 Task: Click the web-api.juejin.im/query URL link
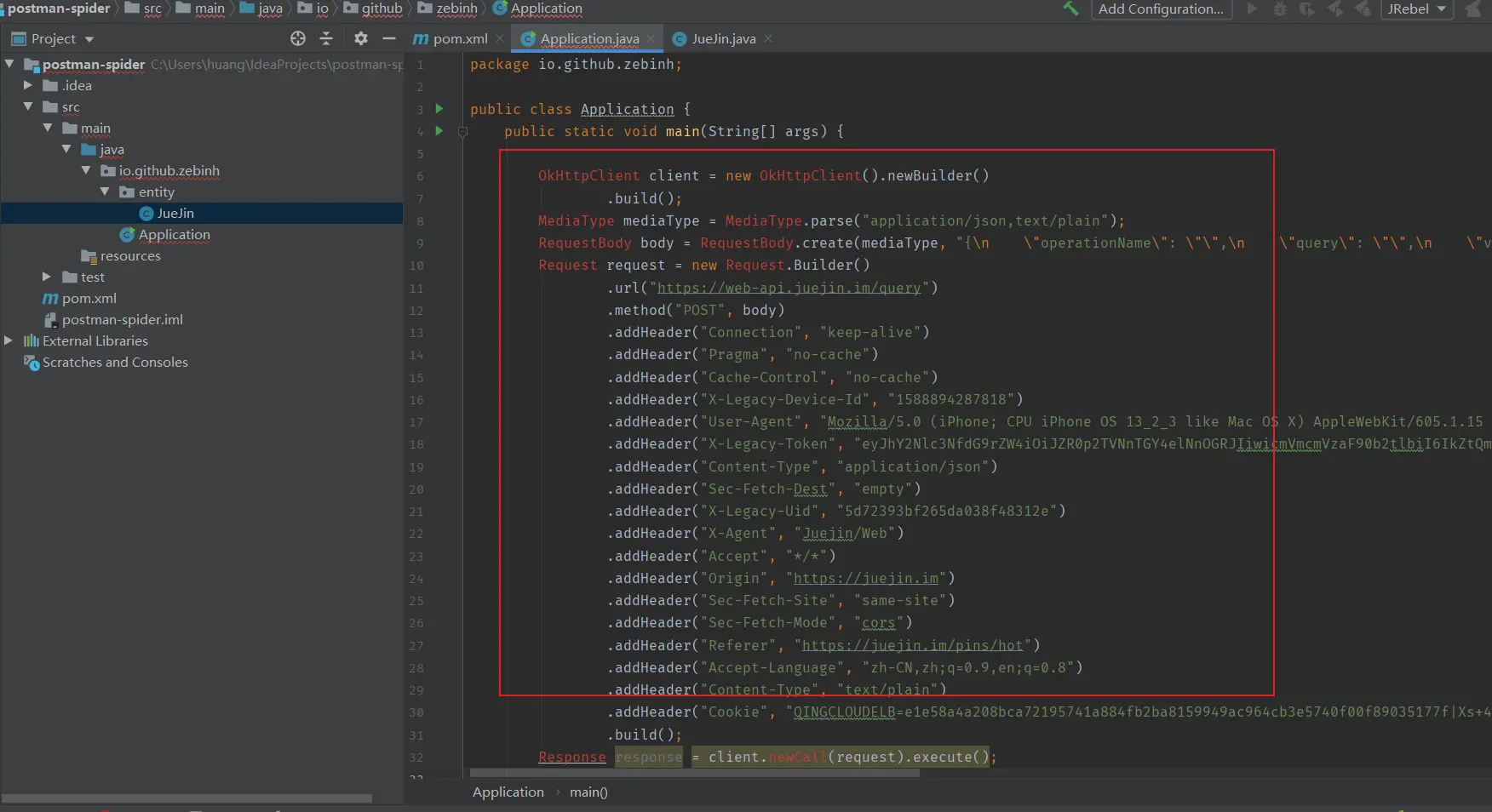(789, 288)
